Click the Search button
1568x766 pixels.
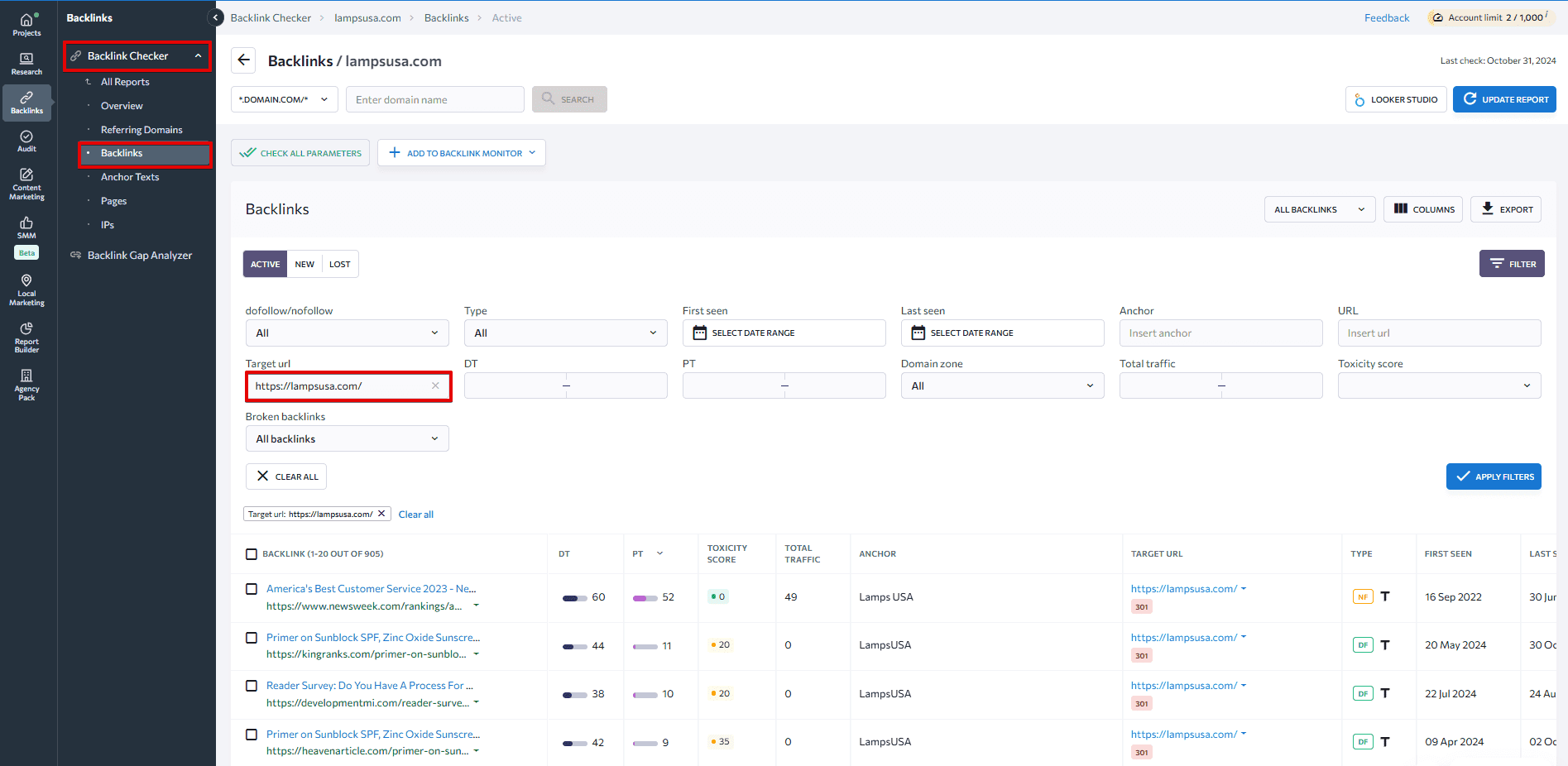[569, 99]
